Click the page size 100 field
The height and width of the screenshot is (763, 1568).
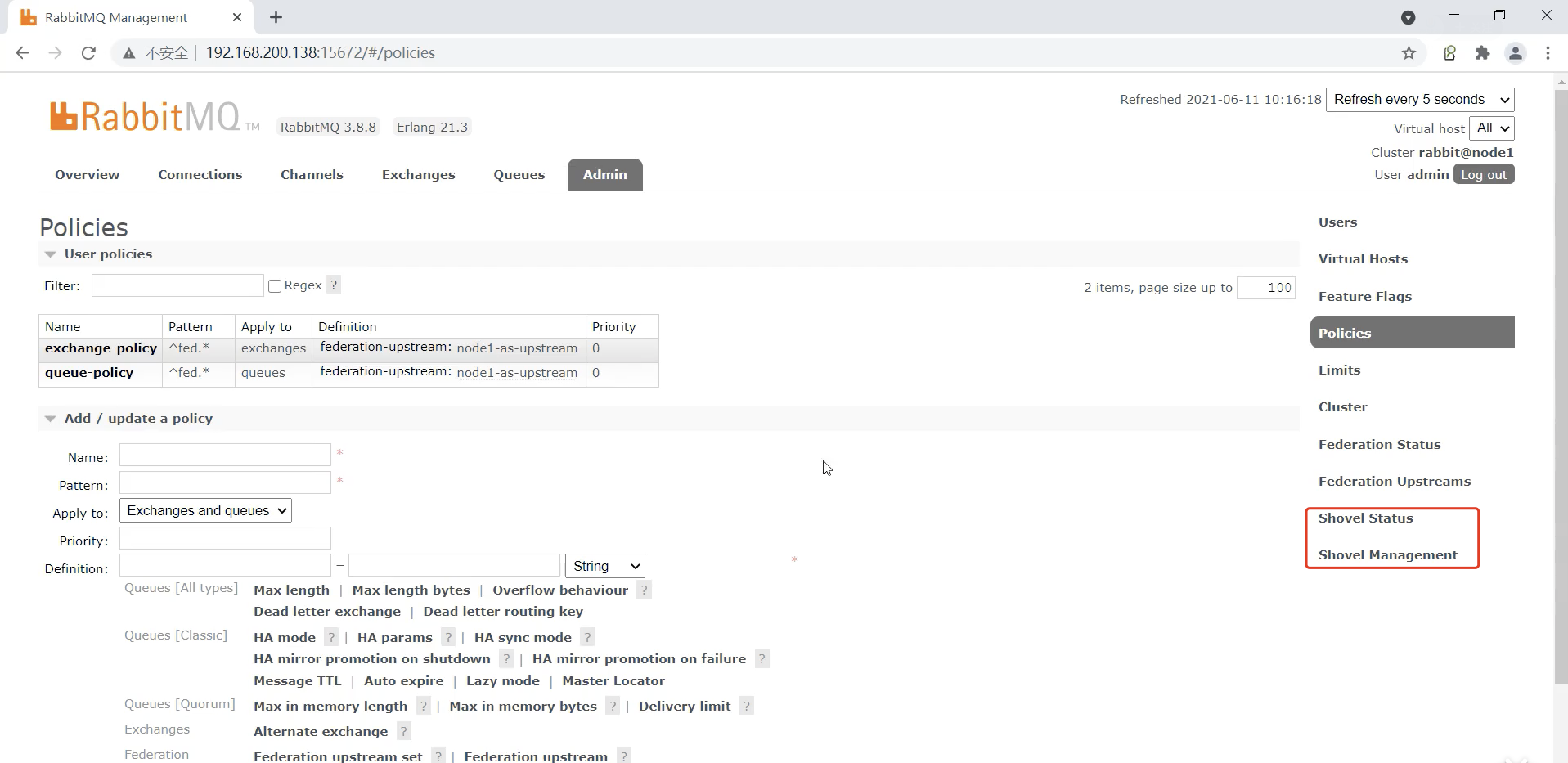(1265, 288)
